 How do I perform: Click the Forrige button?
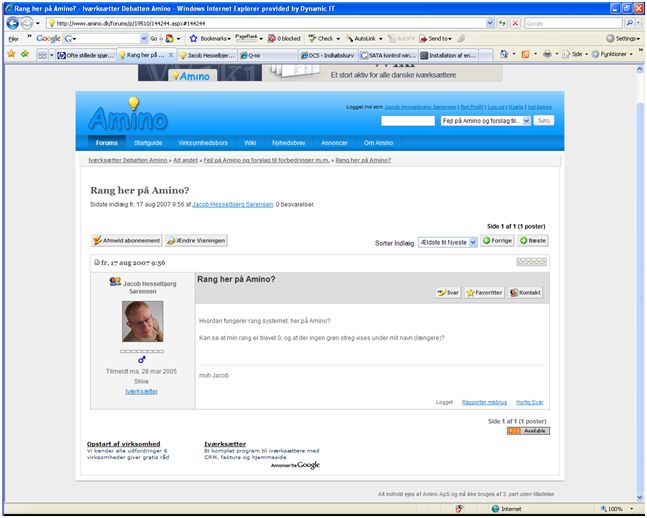497,240
